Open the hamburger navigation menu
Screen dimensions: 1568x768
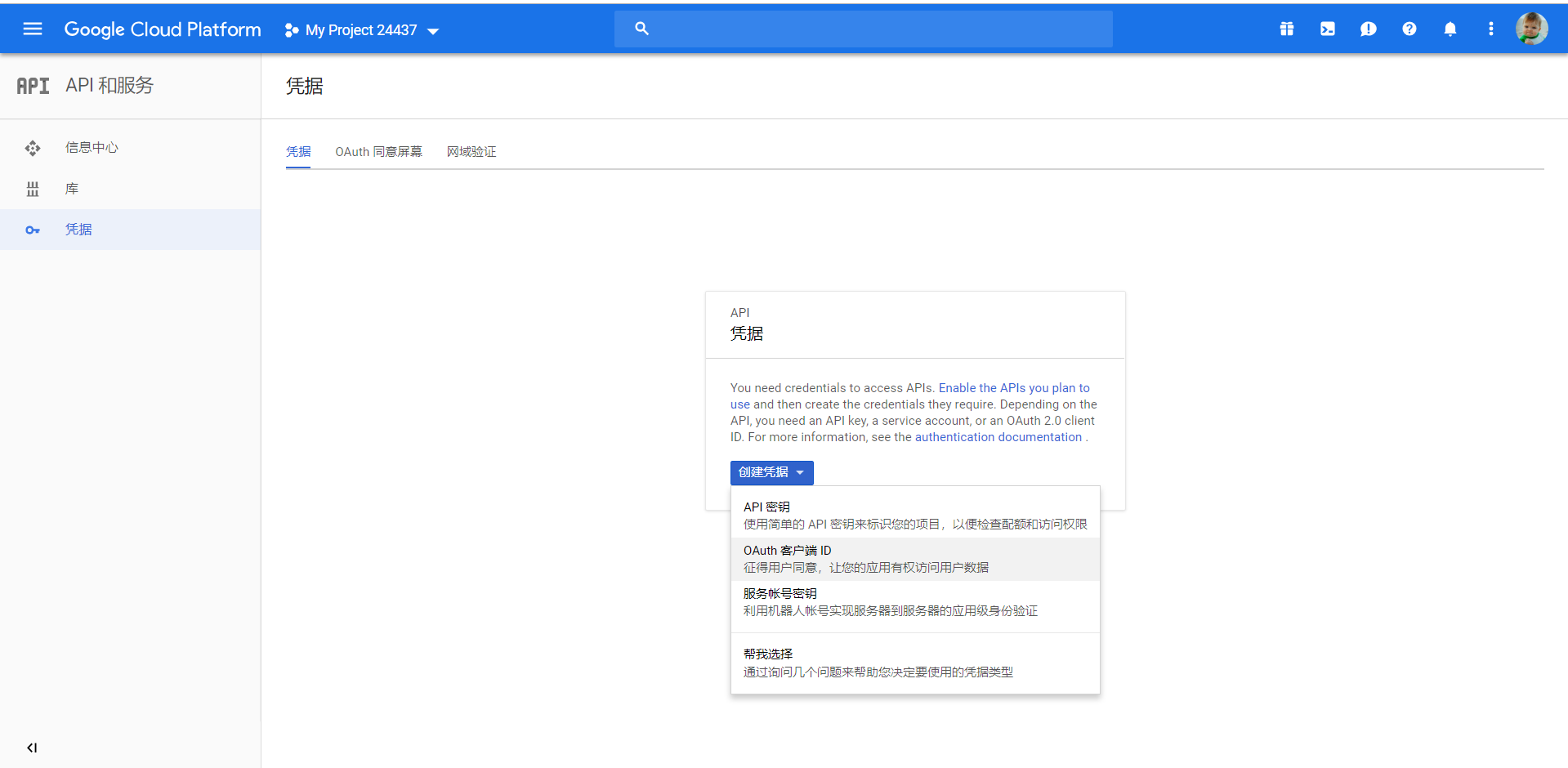pyautogui.click(x=33, y=29)
